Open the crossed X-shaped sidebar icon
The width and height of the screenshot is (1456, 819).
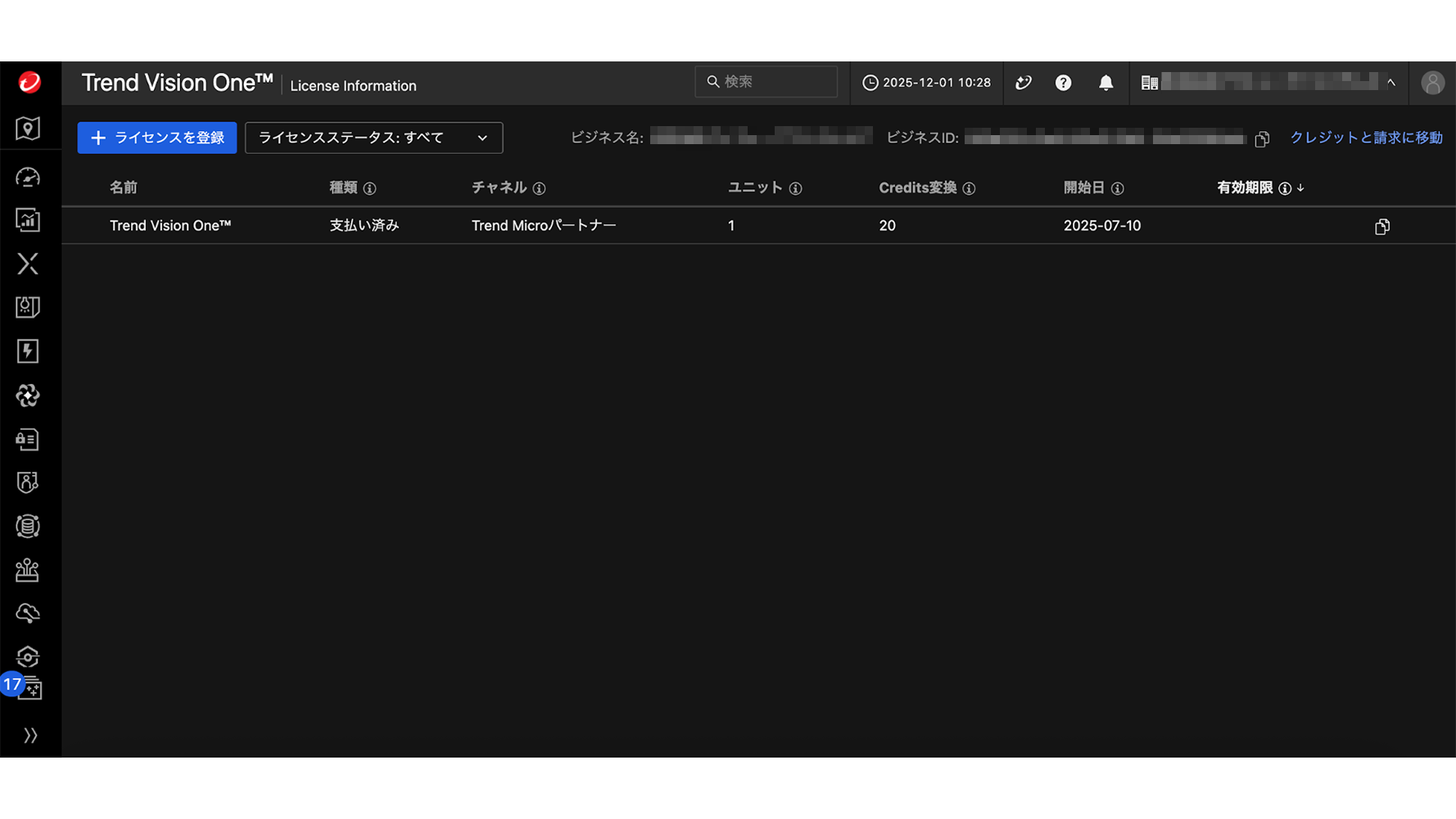[28, 264]
